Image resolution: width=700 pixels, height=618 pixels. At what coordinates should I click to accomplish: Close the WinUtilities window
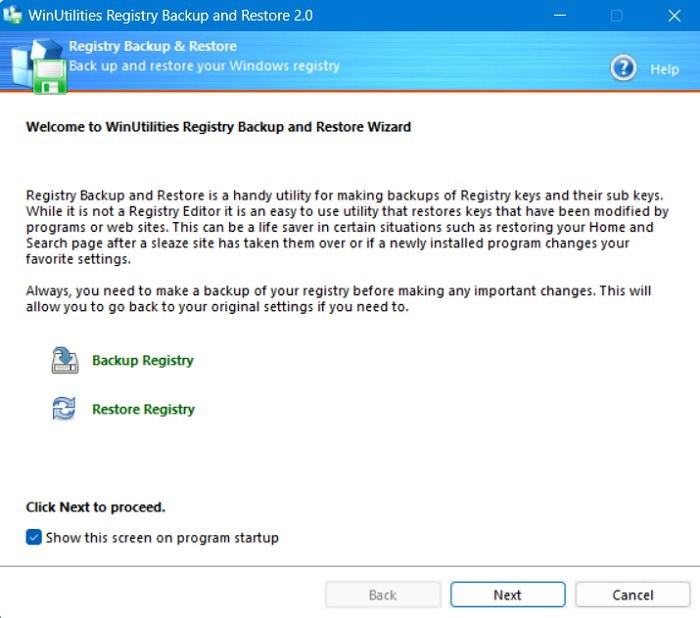pos(674,16)
